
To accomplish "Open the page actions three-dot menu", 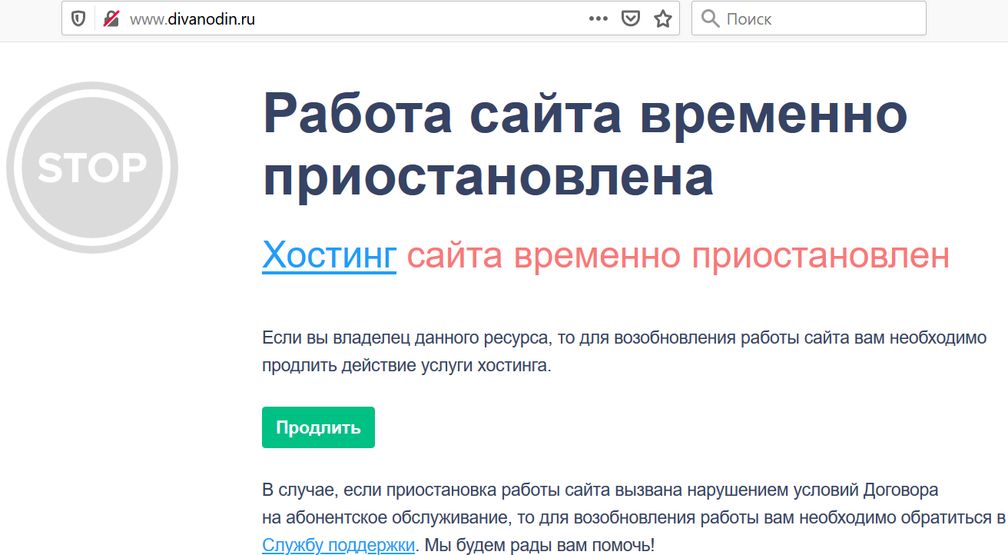I will pyautogui.click(x=598, y=18).
